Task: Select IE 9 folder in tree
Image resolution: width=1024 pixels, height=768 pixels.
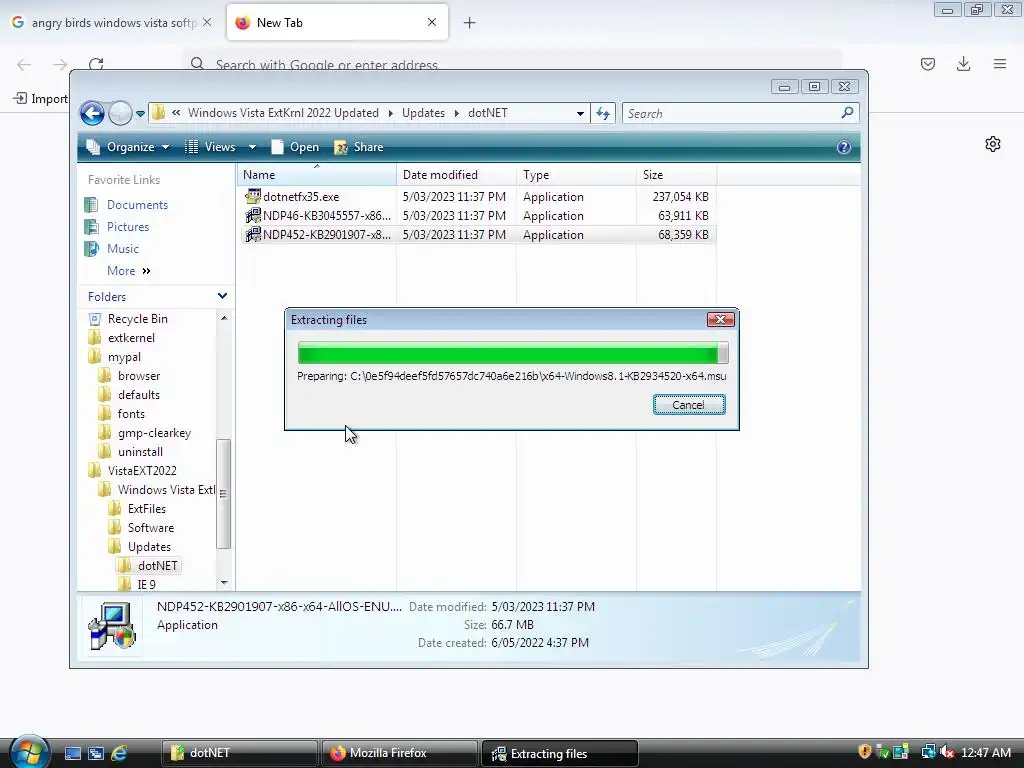Action: [146, 584]
